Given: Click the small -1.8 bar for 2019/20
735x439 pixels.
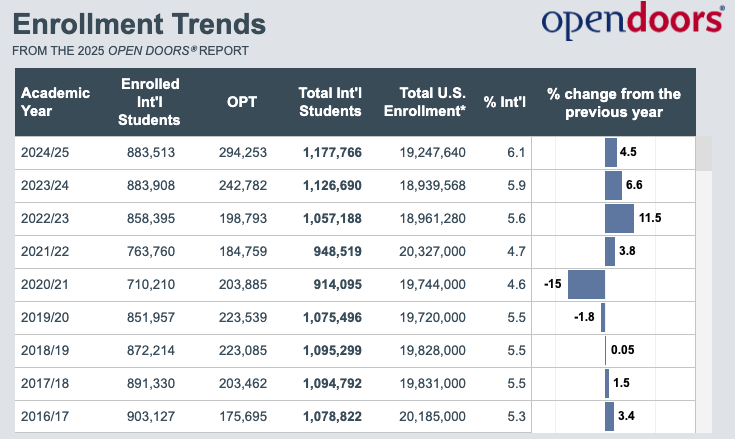Looking at the screenshot, I should click(x=603, y=317).
